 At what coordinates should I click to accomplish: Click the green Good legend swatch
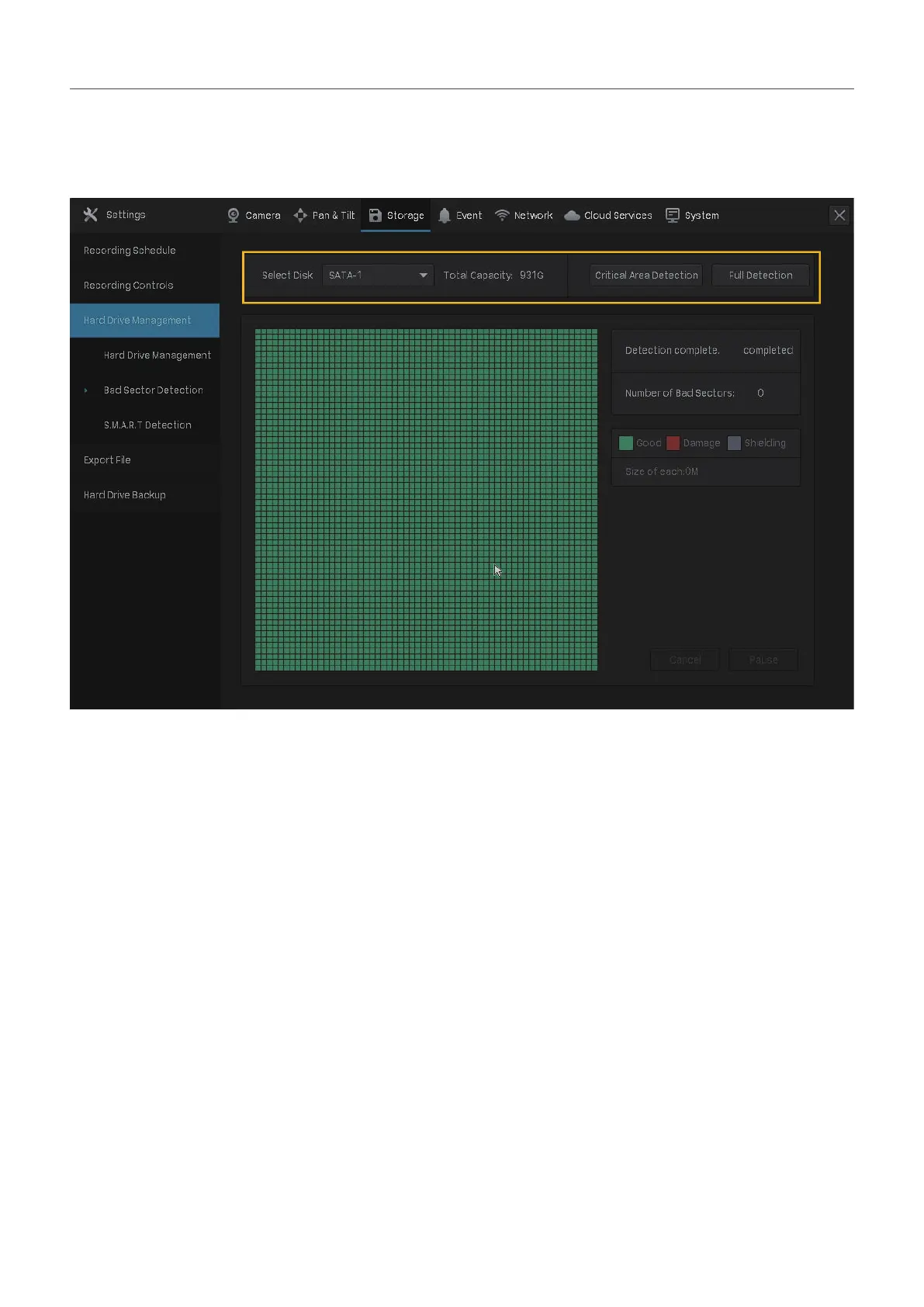(626, 443)
